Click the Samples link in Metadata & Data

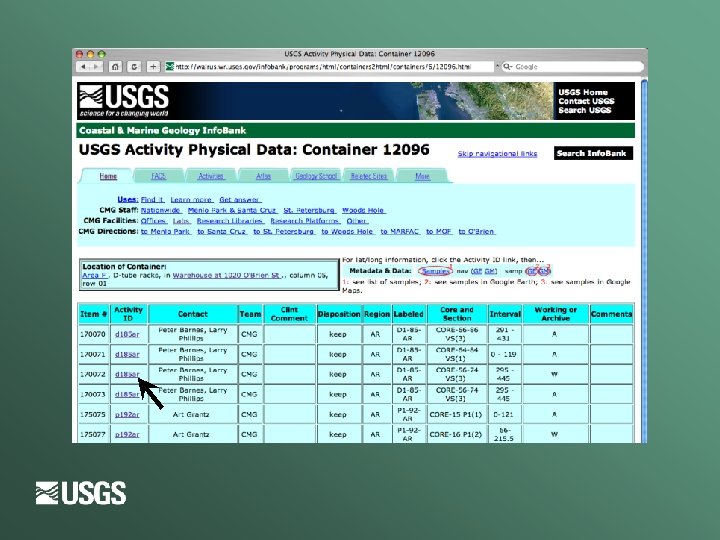coord(435,271)
